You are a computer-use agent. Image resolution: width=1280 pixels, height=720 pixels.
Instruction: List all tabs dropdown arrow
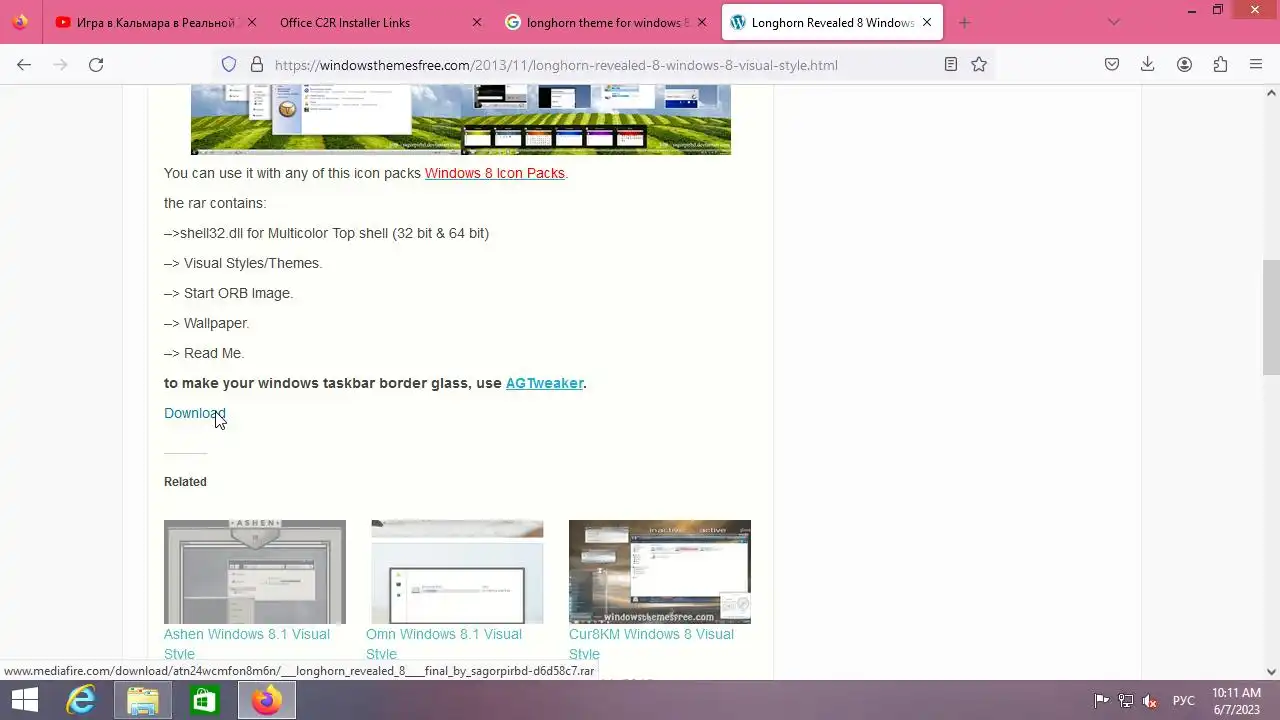(1114, 22)
